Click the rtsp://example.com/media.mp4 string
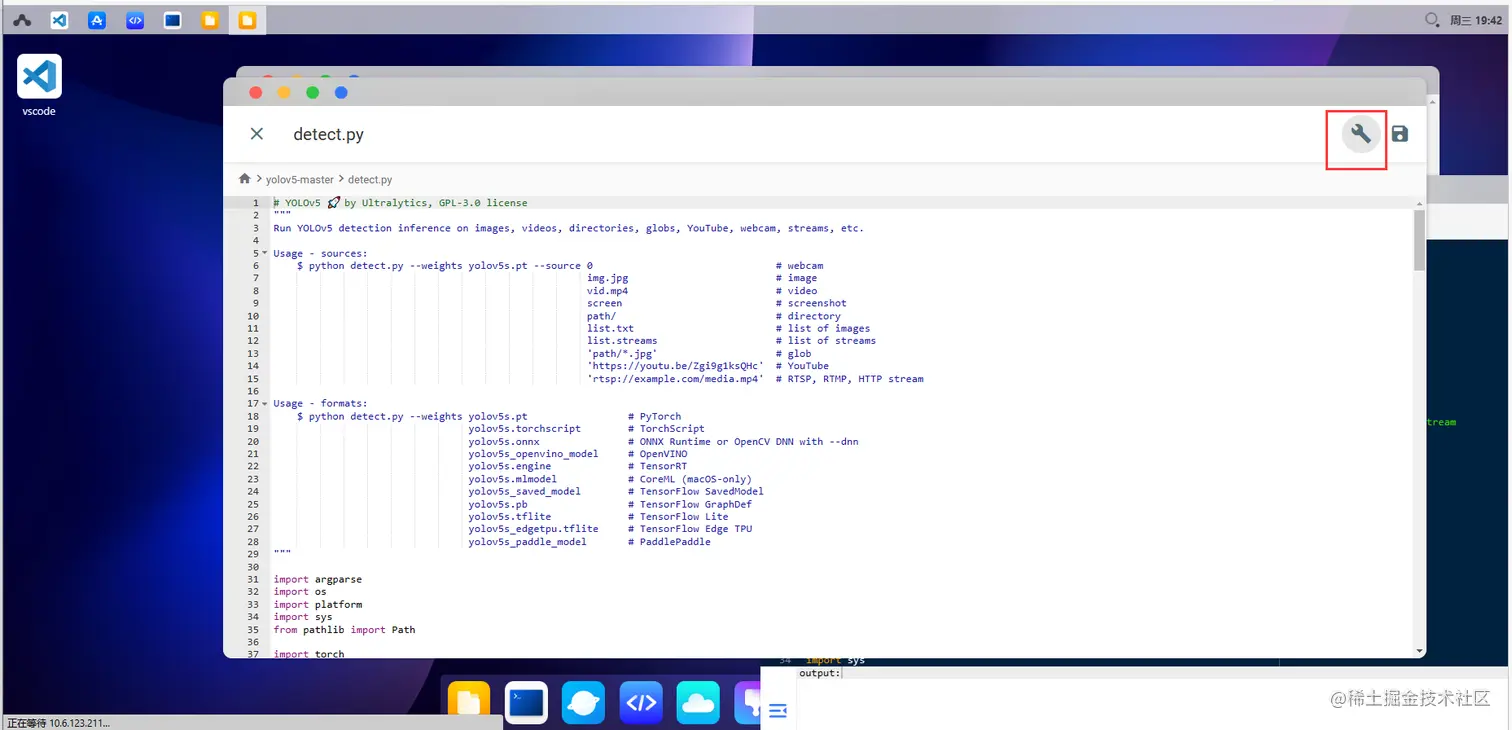 click(676, 379)
